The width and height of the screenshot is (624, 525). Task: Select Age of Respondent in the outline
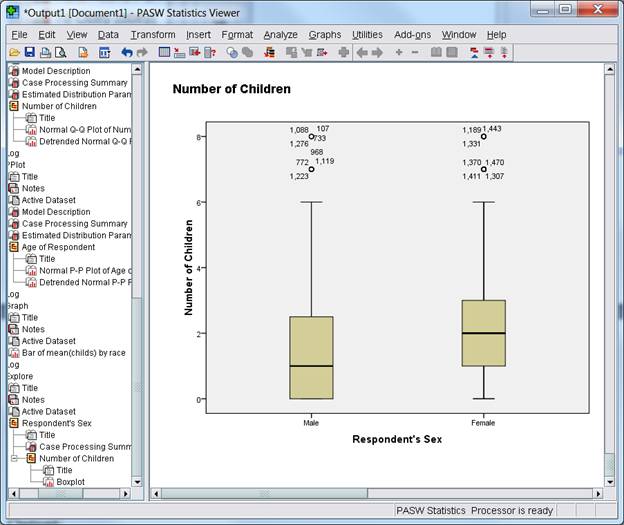[58, 247]
